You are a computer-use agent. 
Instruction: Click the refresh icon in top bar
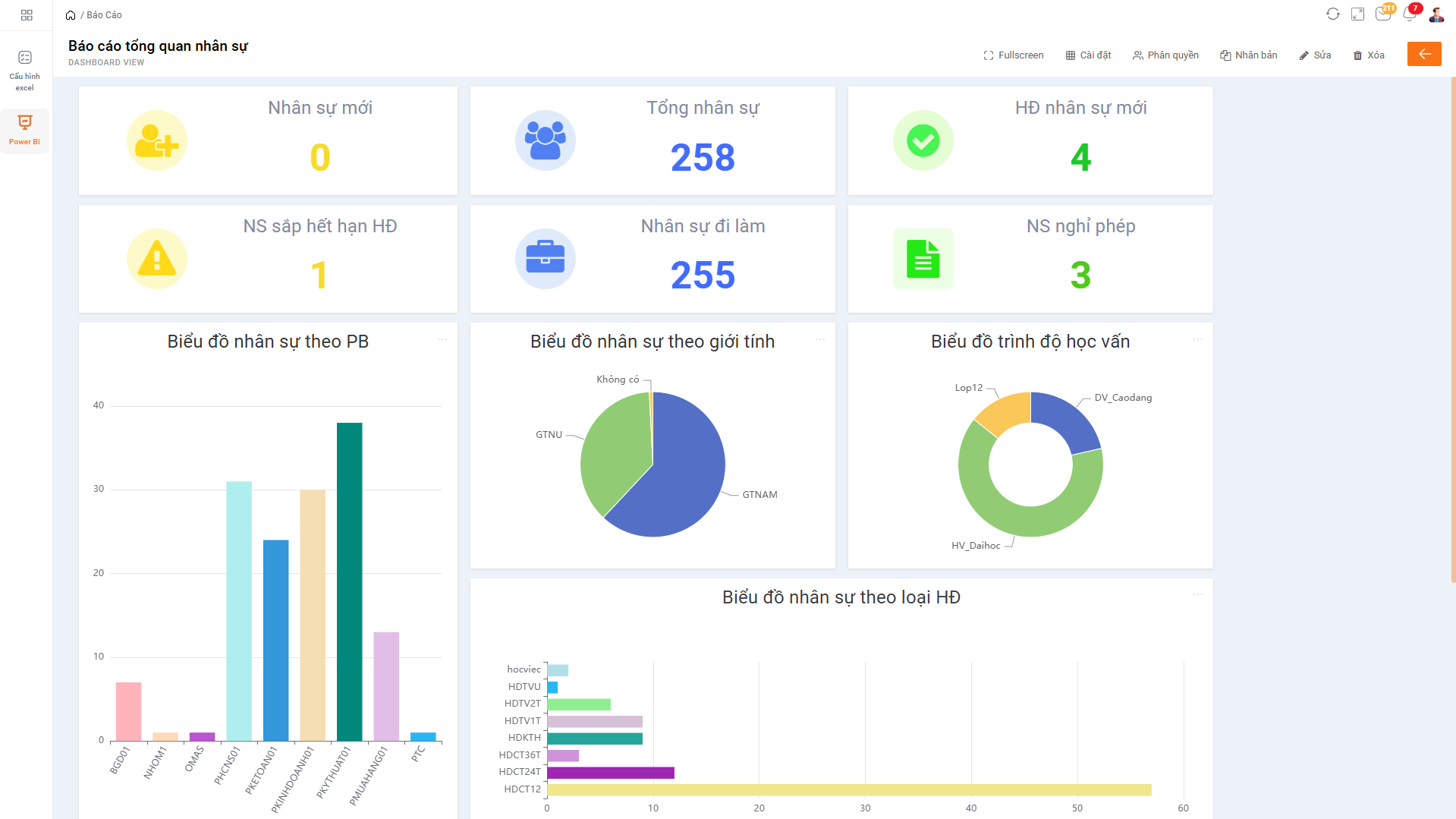[x=1332, y=14]
